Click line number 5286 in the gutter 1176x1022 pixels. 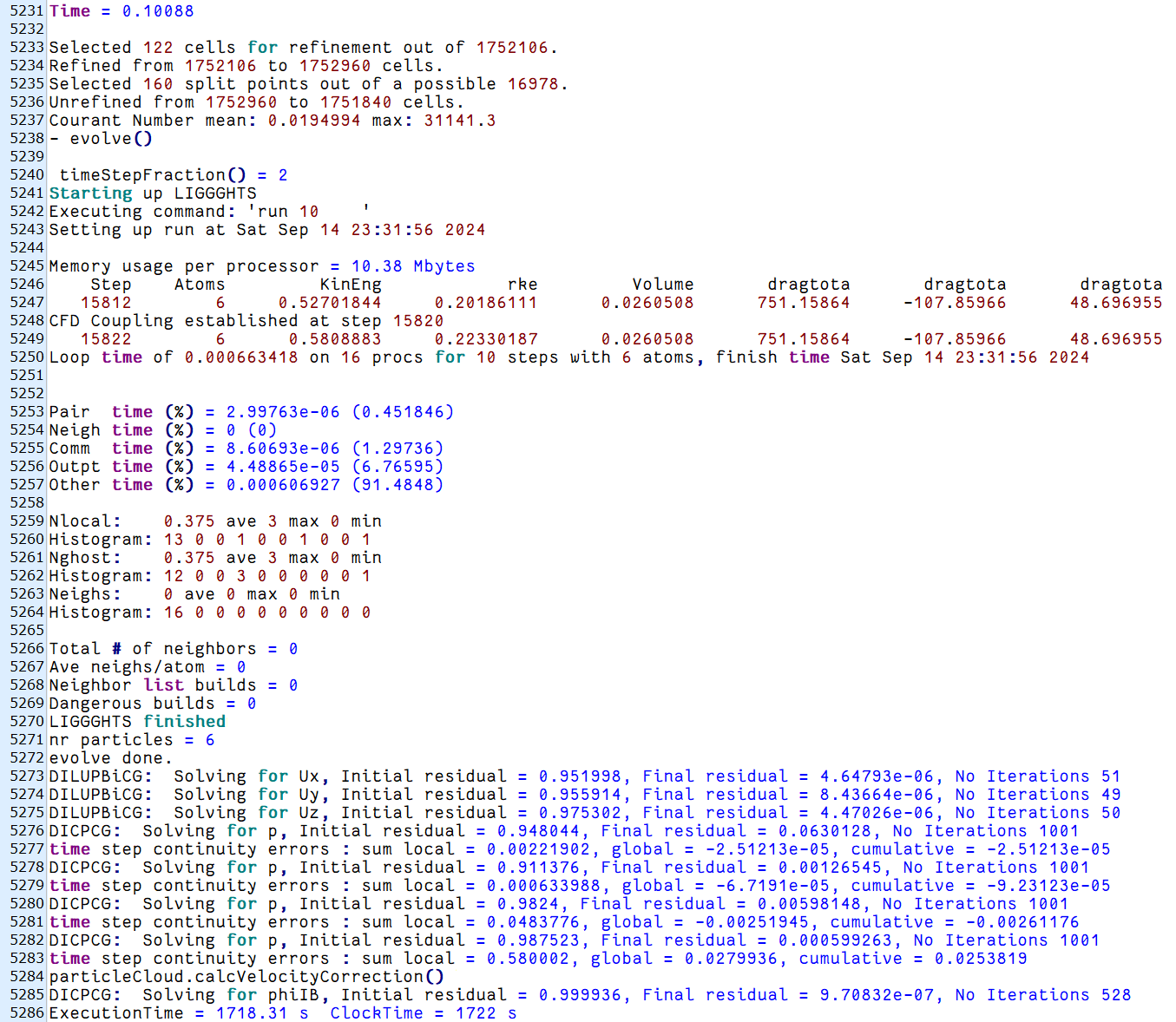pyautogui.click(x=26, y=1013)
